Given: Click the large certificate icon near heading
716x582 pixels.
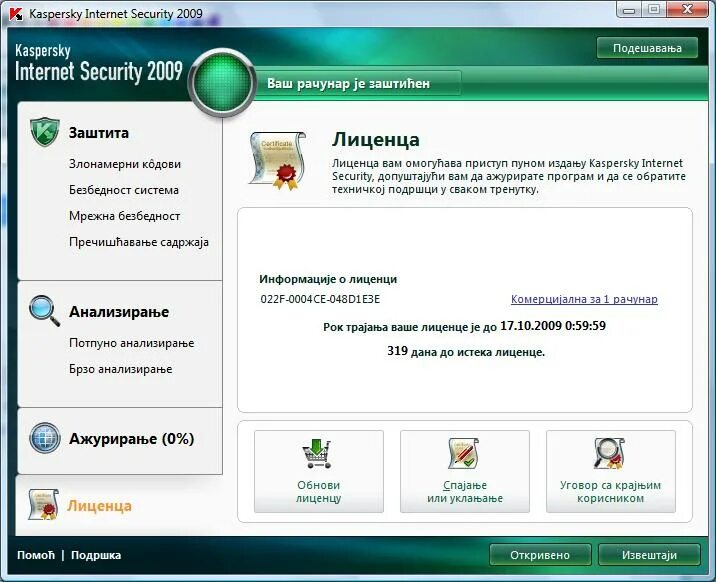Looking at the screenshot, I should (x=277, y=160).
